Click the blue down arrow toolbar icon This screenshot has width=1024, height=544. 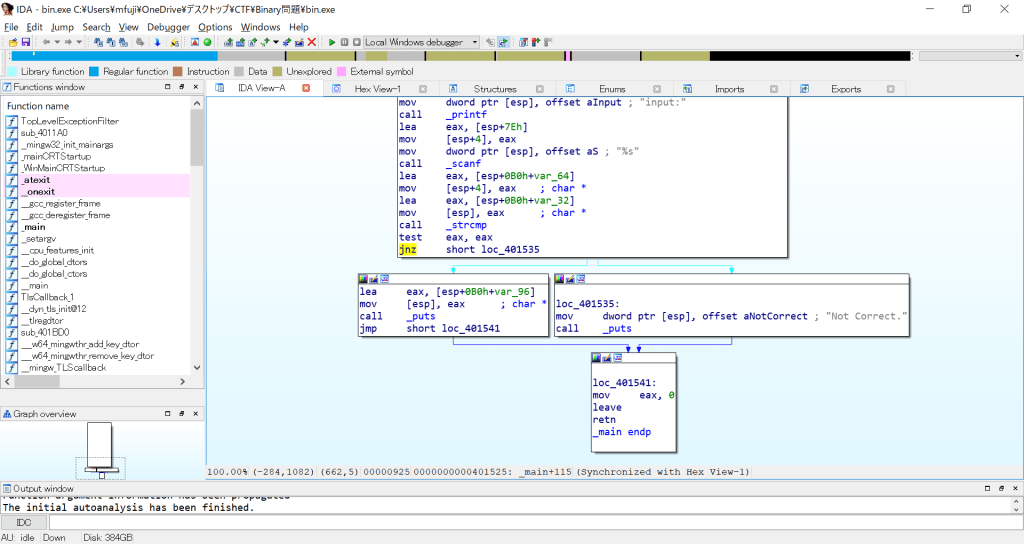[157, 42]
